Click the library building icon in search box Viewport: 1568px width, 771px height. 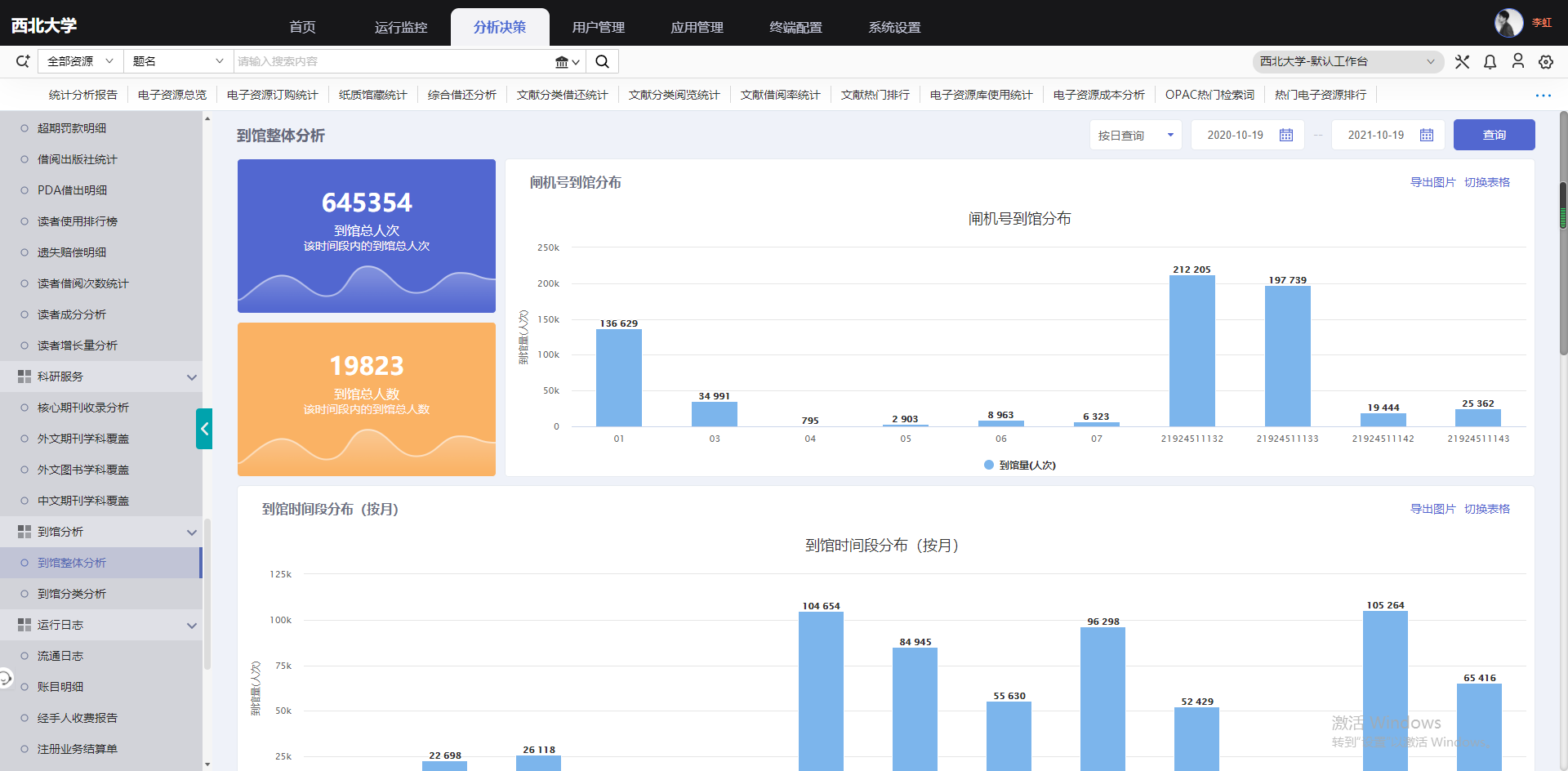[562, 62]
